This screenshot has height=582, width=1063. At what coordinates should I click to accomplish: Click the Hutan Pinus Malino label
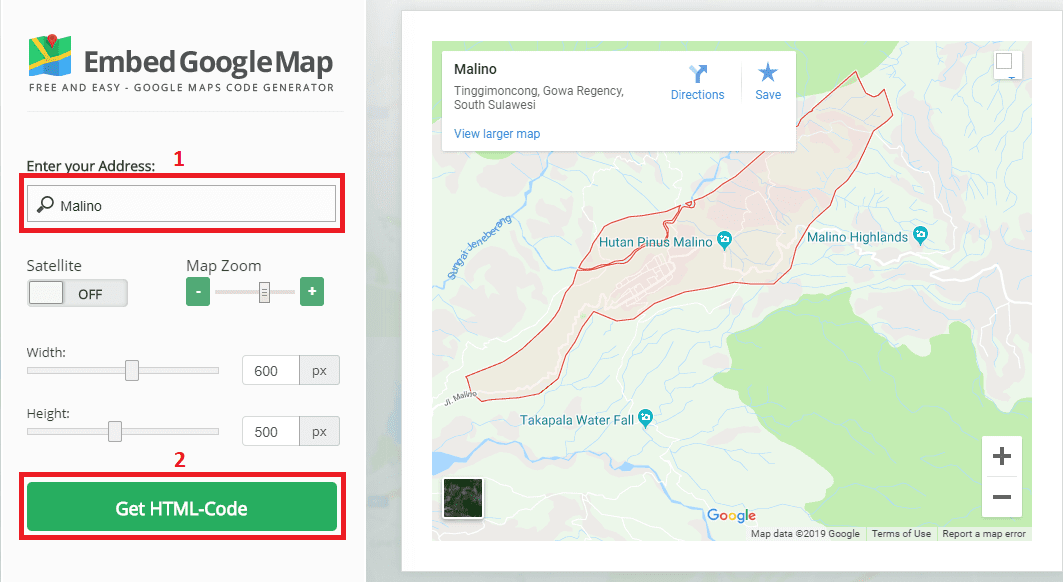[656, 242]
